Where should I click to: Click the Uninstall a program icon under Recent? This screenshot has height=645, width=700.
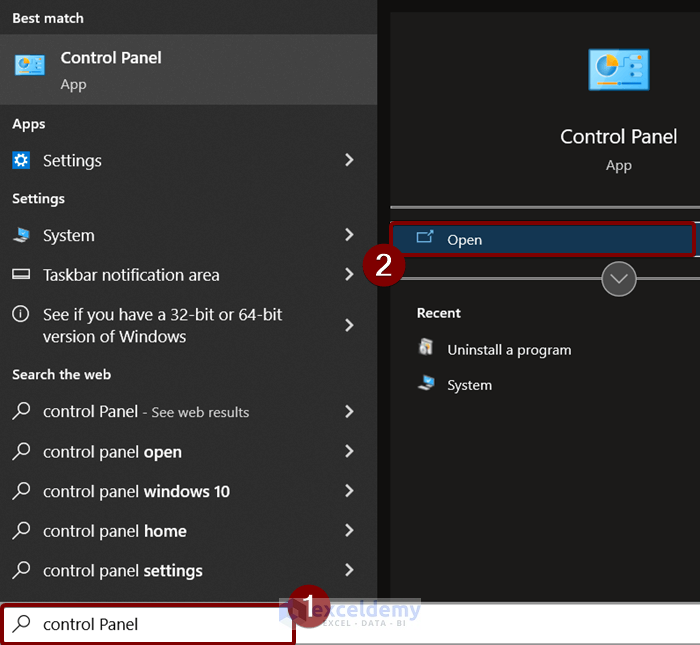coord(426,347)
